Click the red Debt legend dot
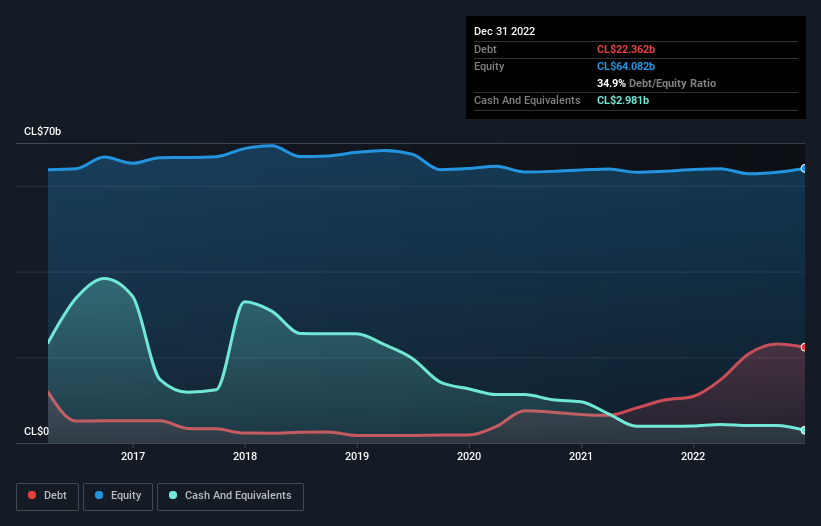The image size is (821, 526). click(32, 495)
